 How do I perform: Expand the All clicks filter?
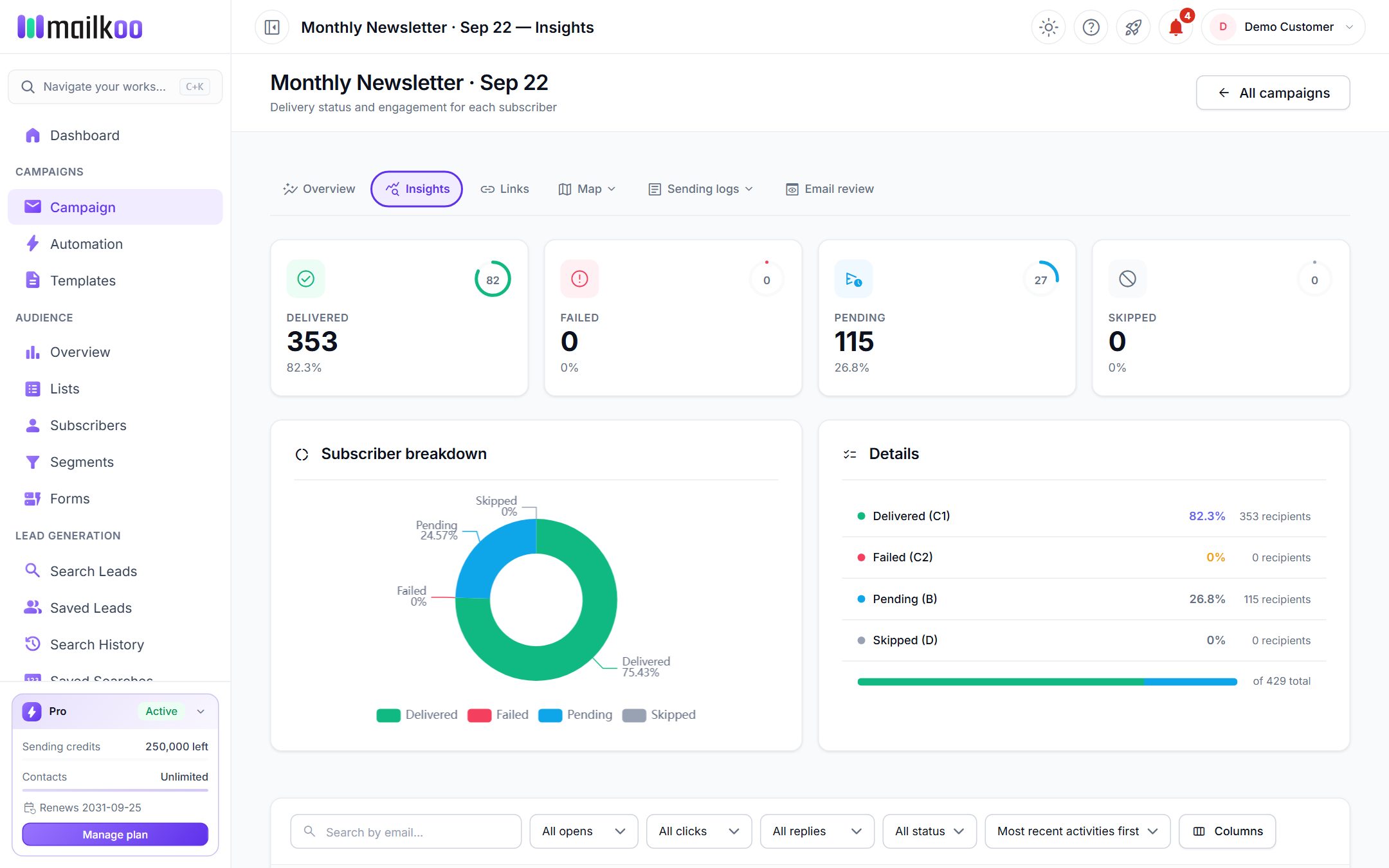699,831
